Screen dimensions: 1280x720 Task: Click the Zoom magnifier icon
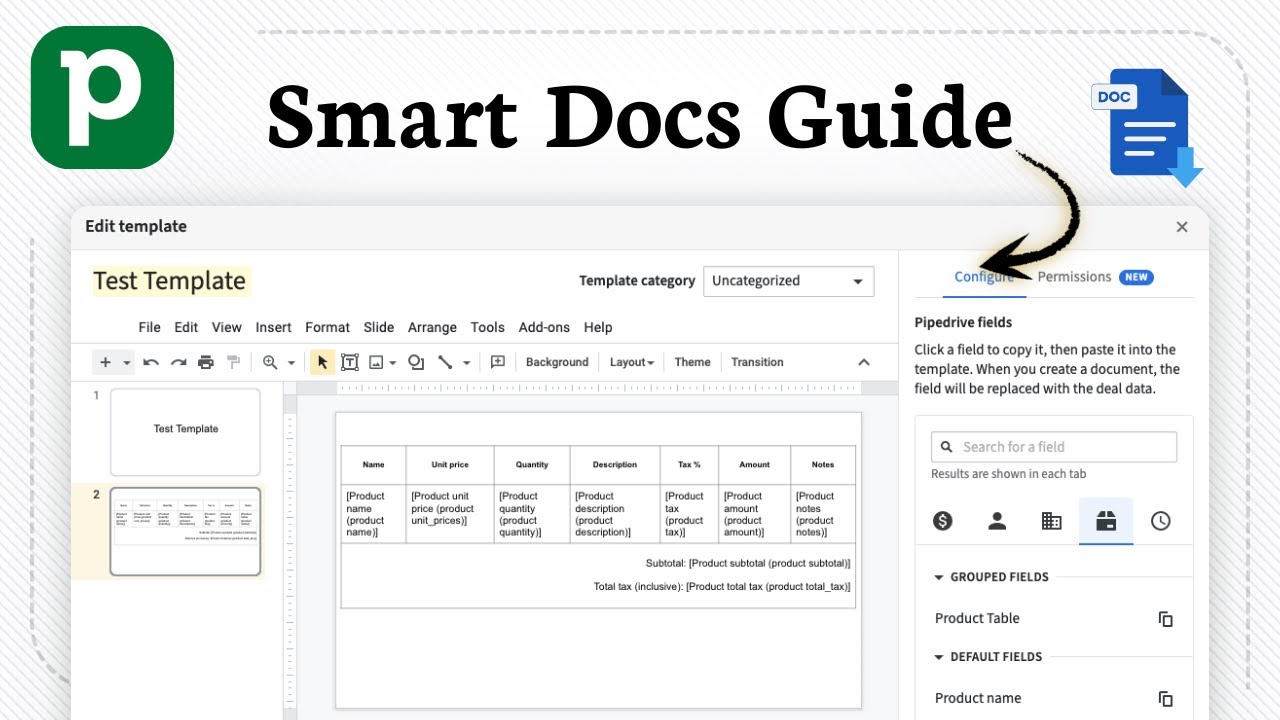pyautogui.click(x=270, y=362)
